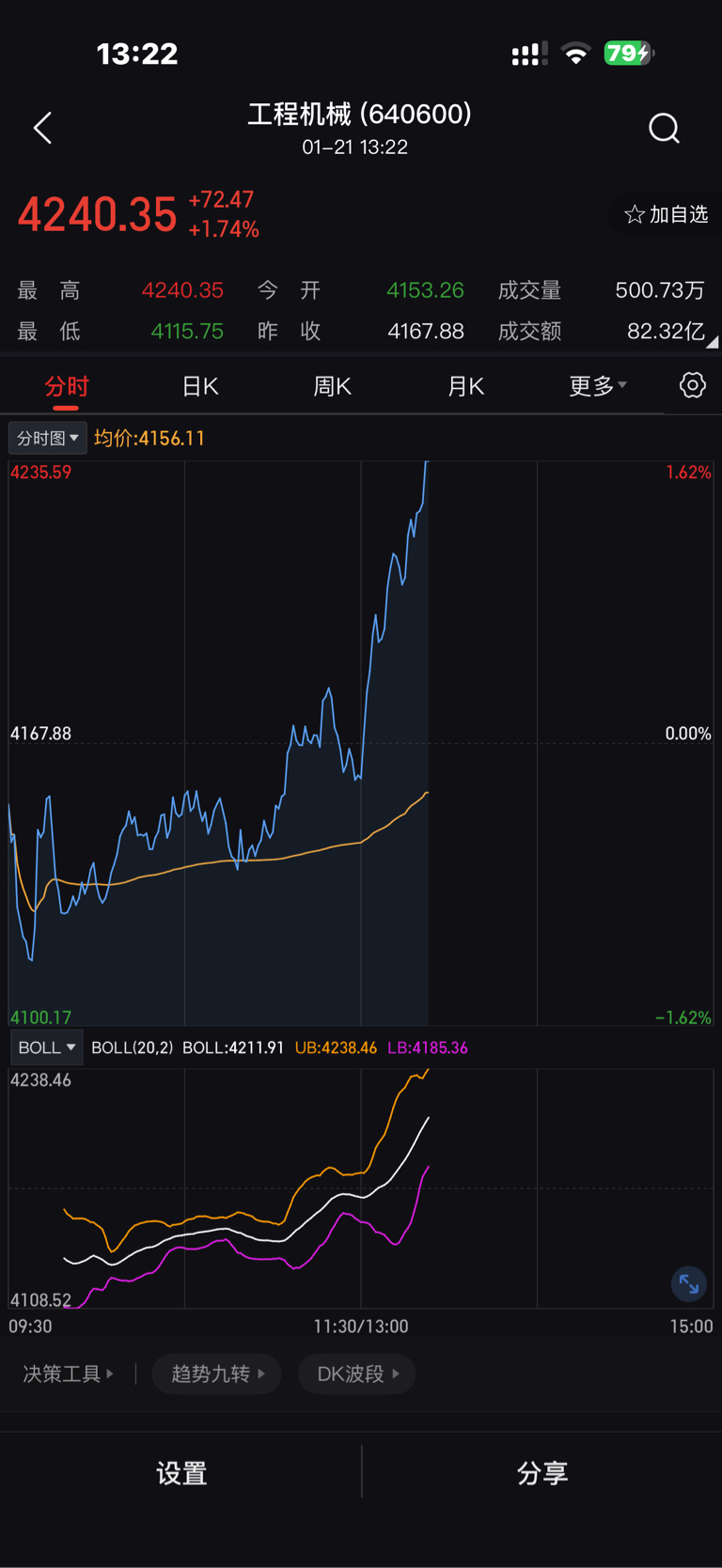722x1568 pixels.
Task: Tap the back arrow icon
Action: [x=42, y=128]
